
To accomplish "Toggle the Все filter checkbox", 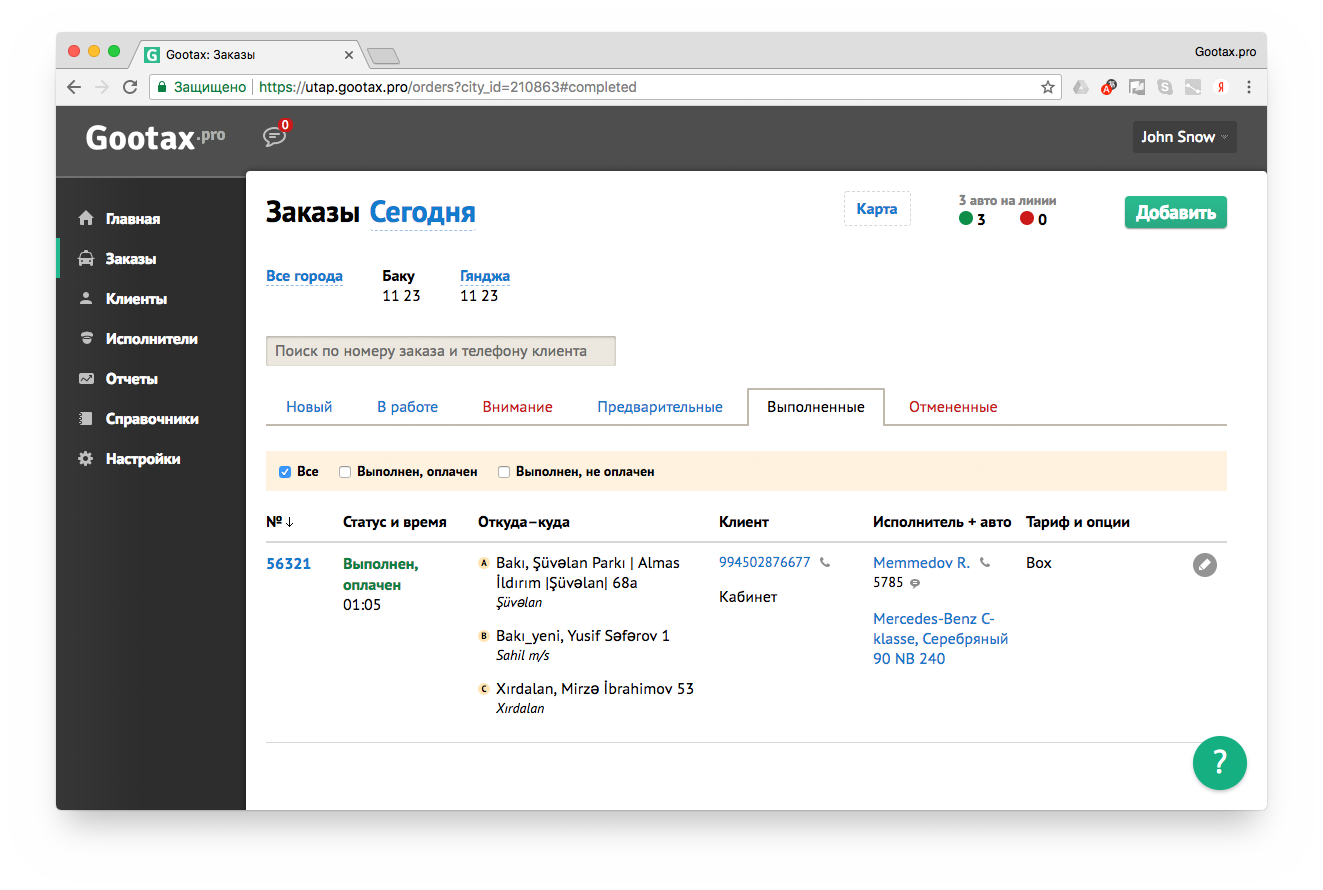I will pyautogui.click(x=285, y=472).
